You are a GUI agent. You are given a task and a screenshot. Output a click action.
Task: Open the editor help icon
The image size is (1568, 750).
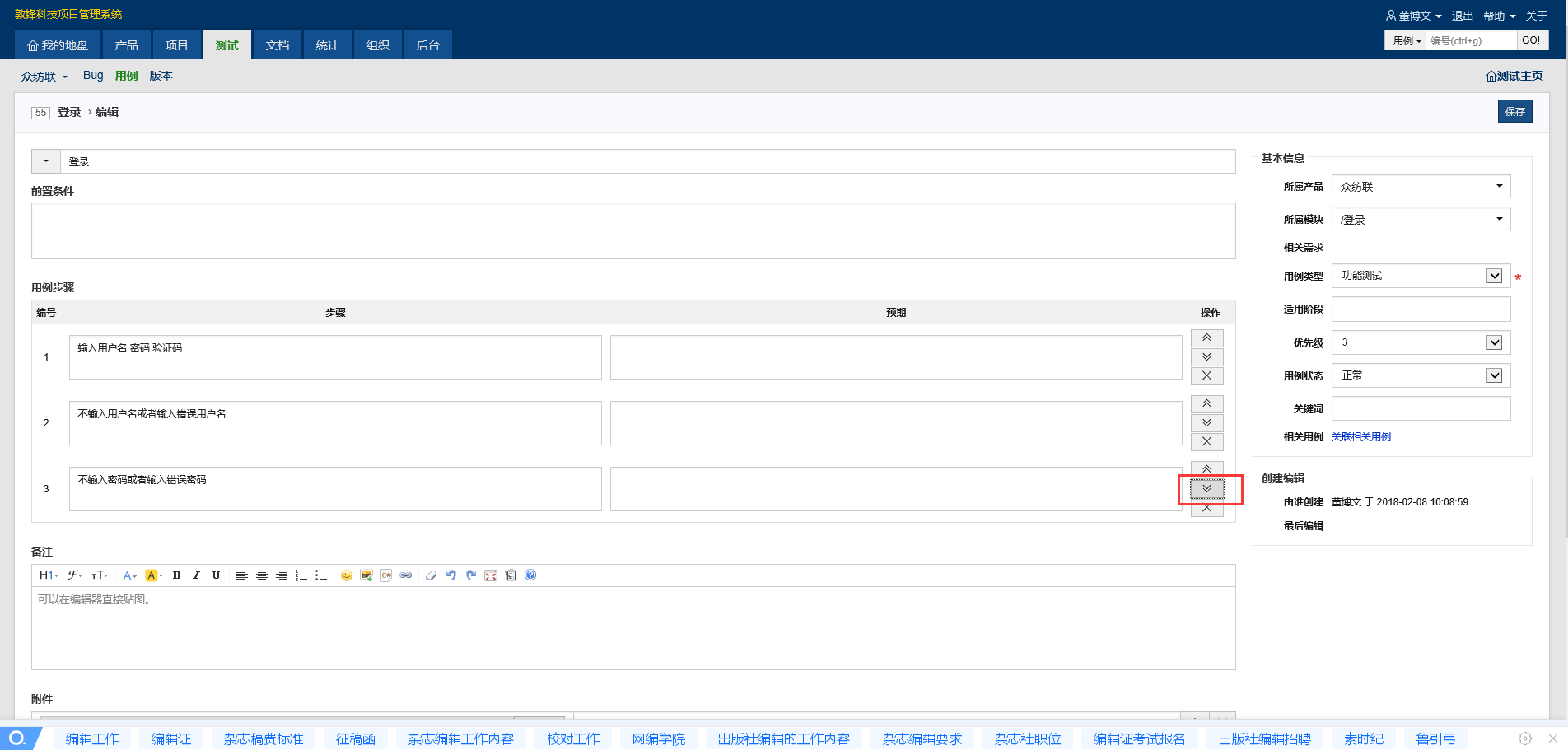pos(530,575)
